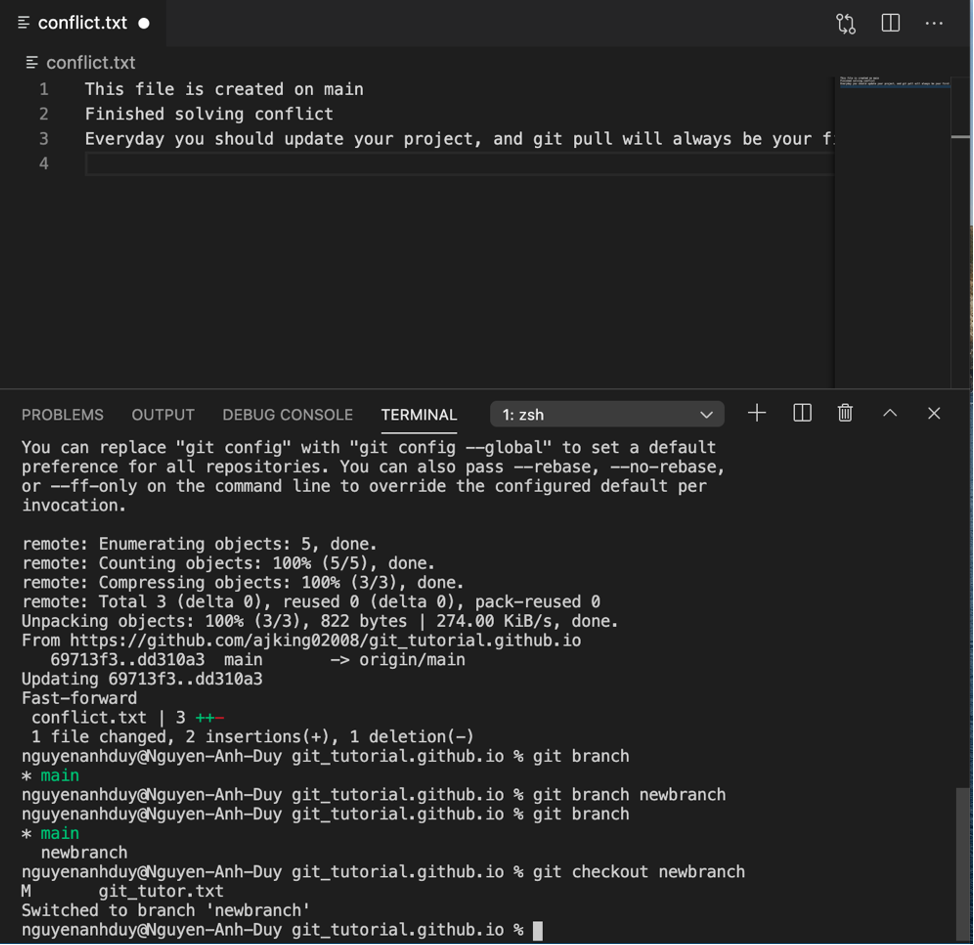Viewport: 974px width, 945px height.
Task: Maximize panel size with up chevron
Action: (890, 413)
